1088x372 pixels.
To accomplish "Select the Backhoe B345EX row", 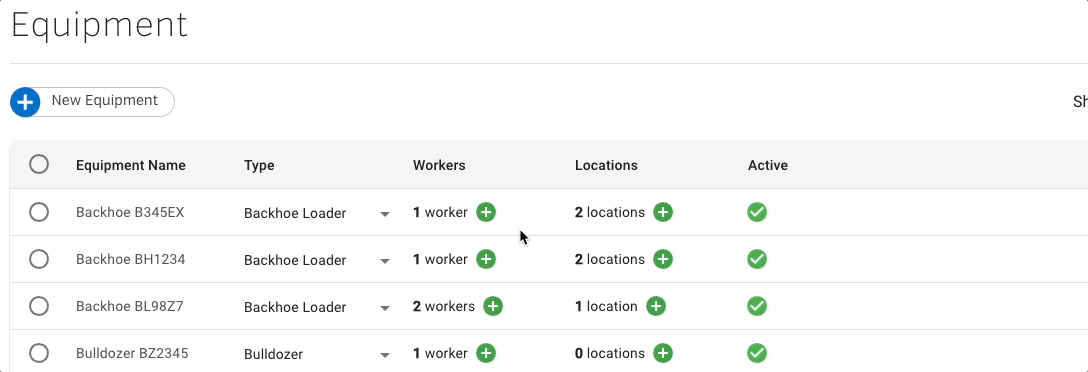I will pos(39,212).
